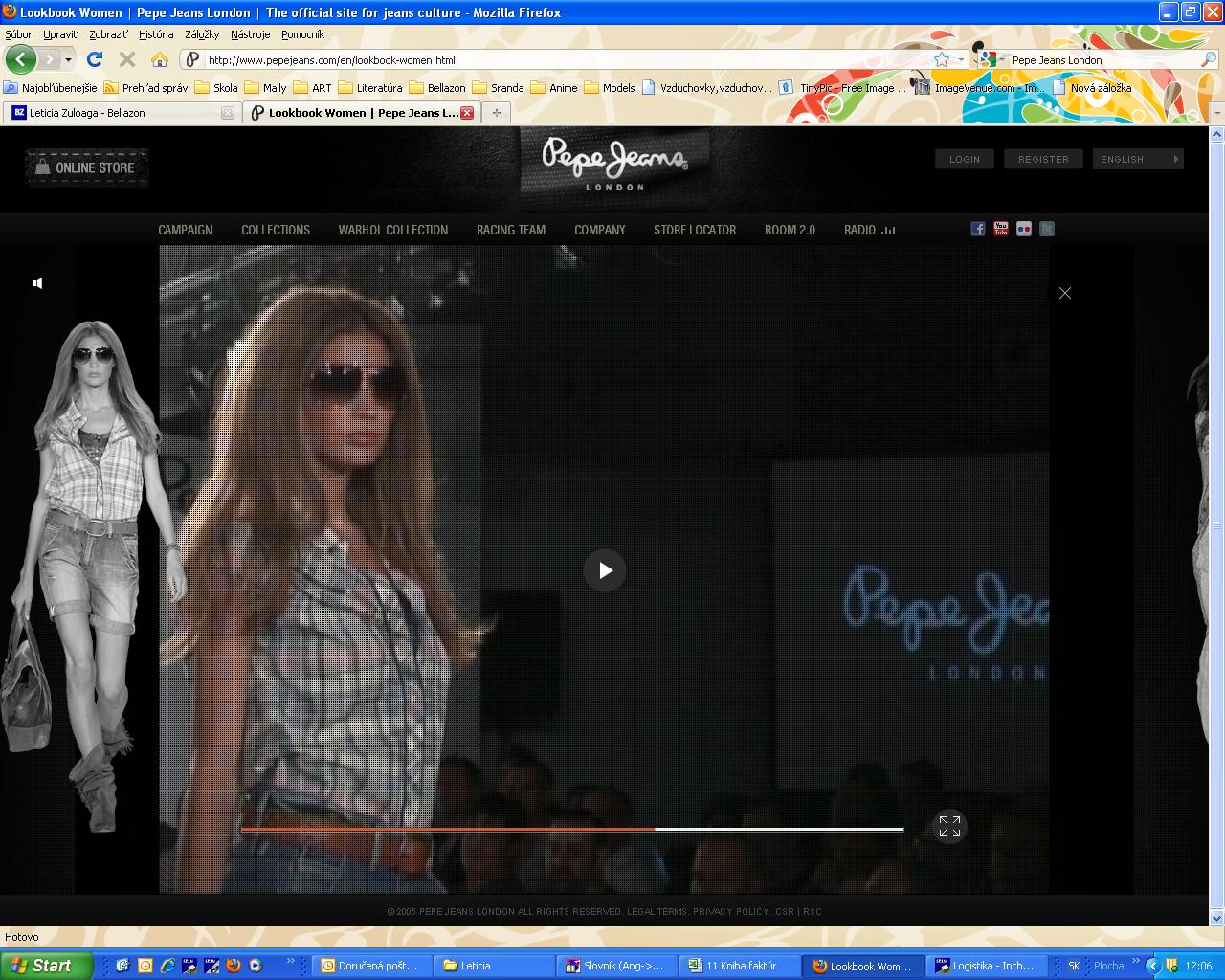Open Pepe Jeans Twitter icon
1225x980 pixels.
(x=1047, y=229)
